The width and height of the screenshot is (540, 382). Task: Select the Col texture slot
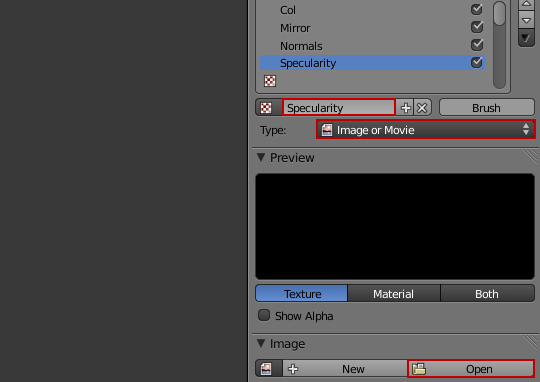(x=372, y=10)
